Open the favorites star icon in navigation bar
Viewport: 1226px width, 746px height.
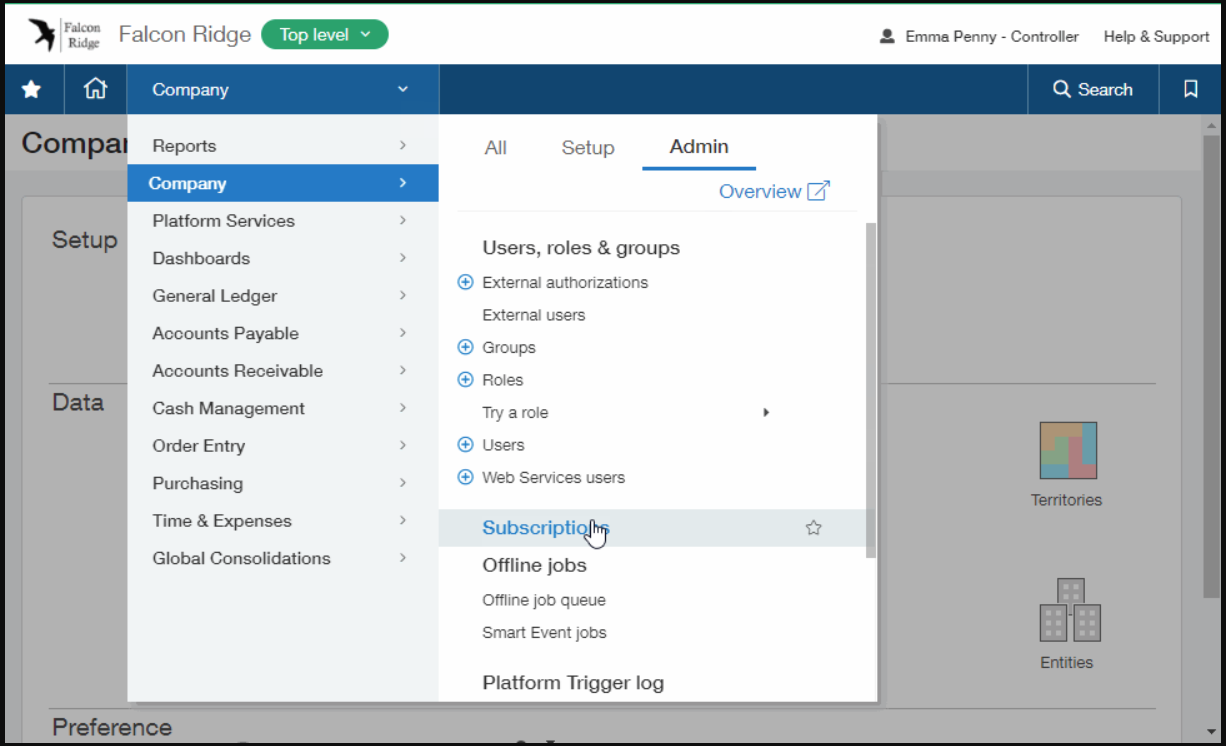[32, 89]
